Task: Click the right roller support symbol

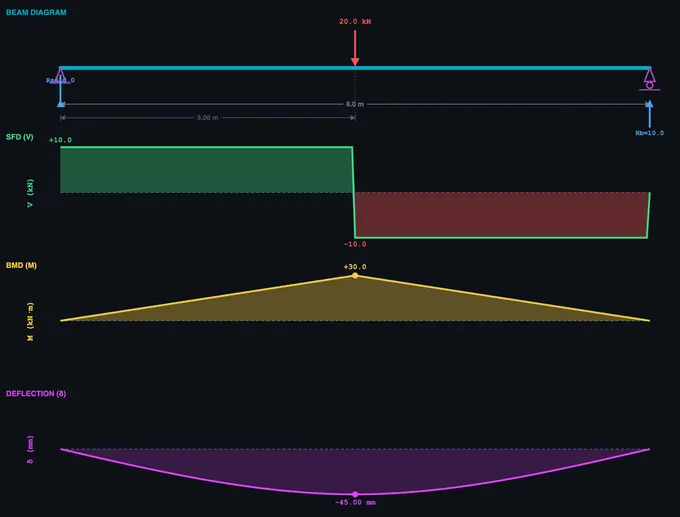Action: click(649, 80)
